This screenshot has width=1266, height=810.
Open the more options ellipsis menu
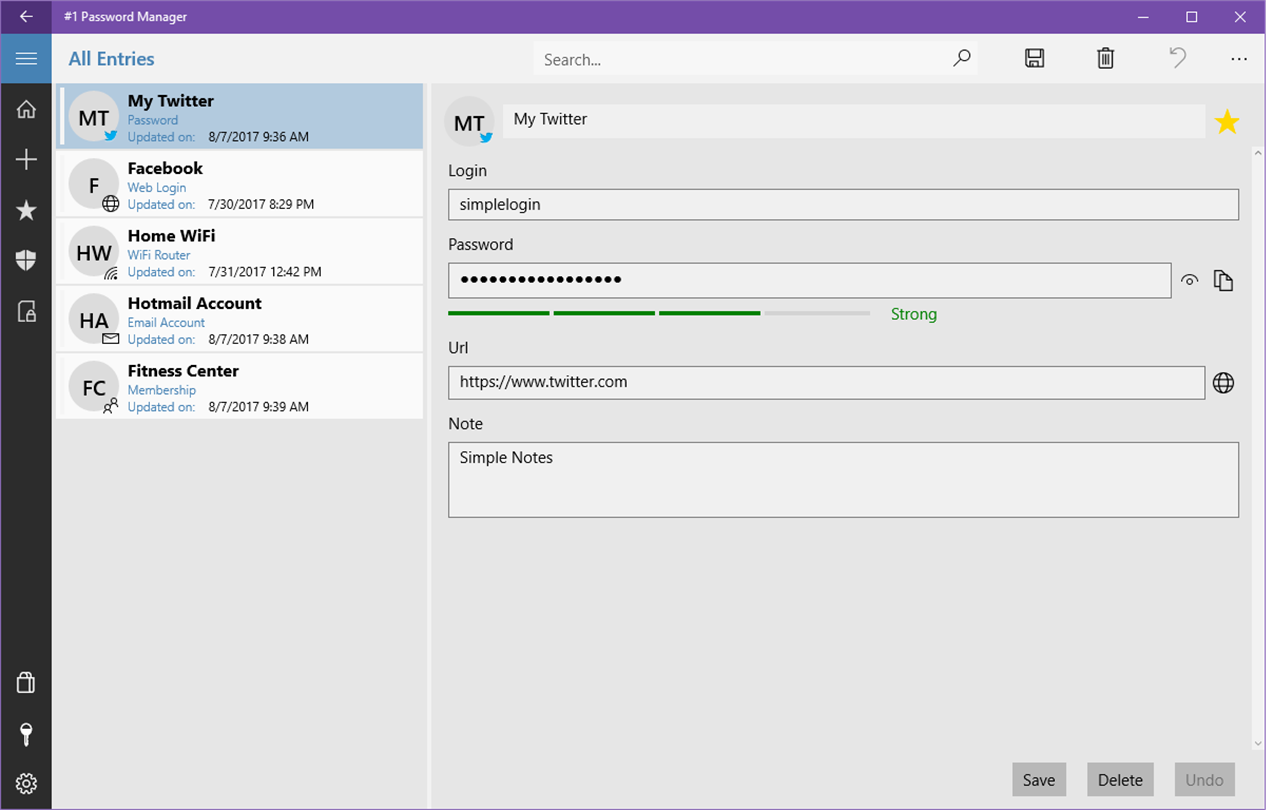pyautogui.click(x=1239, y=59)
